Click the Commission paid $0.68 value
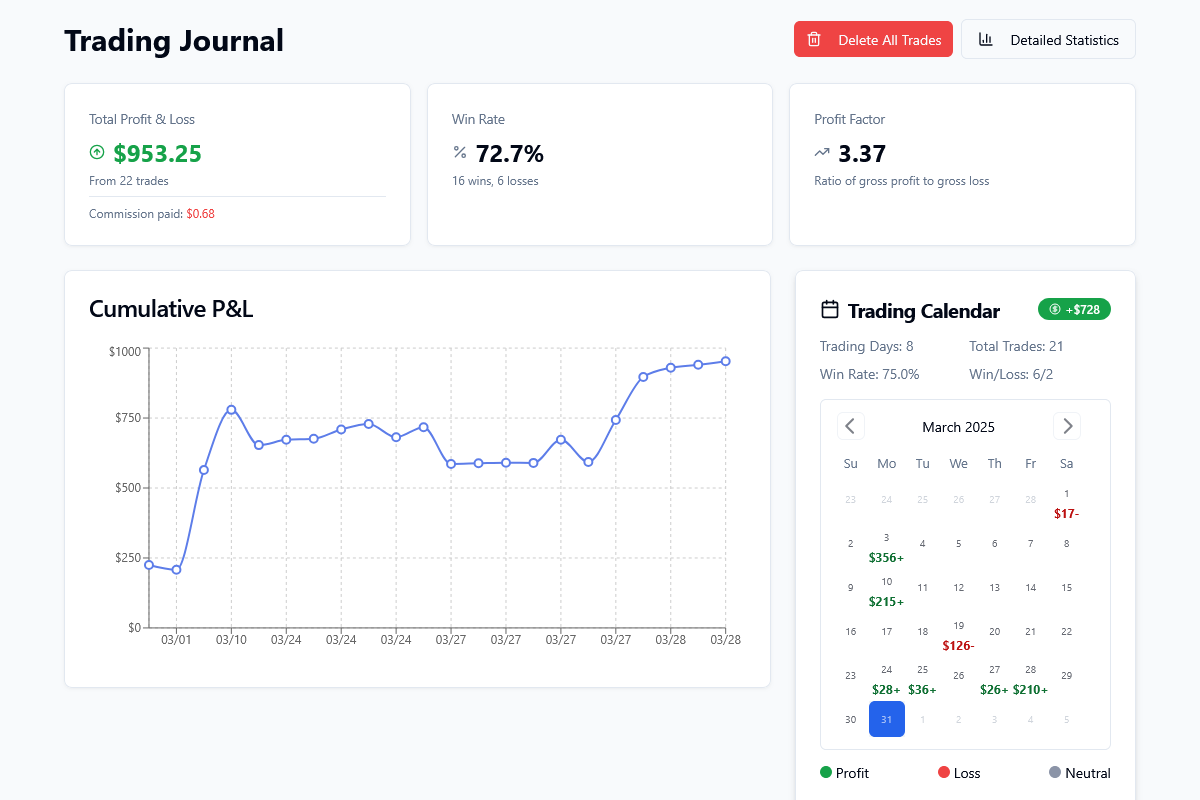 click(200, 214)
